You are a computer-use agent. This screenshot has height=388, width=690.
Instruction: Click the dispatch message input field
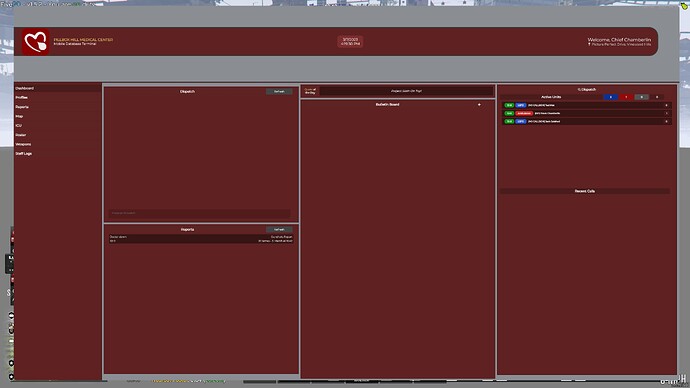pos(199,213)
